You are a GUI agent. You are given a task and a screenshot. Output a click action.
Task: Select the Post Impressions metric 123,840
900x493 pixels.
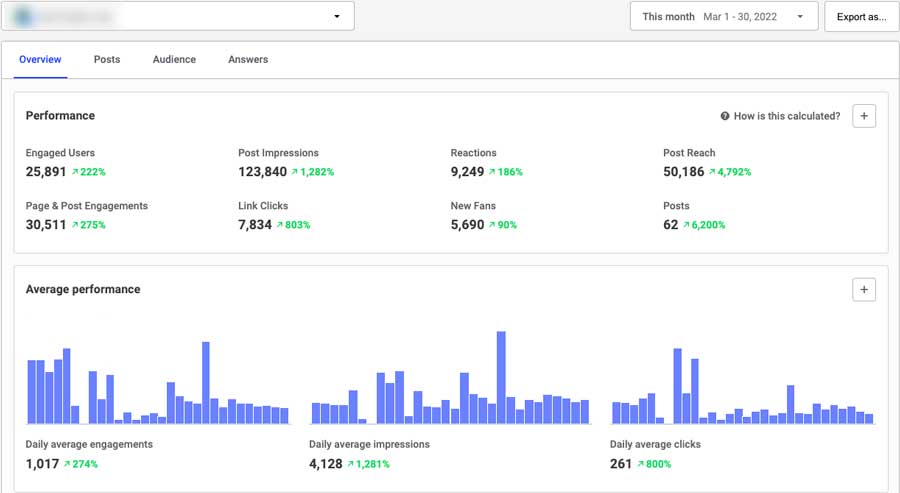tap(262, 171)
